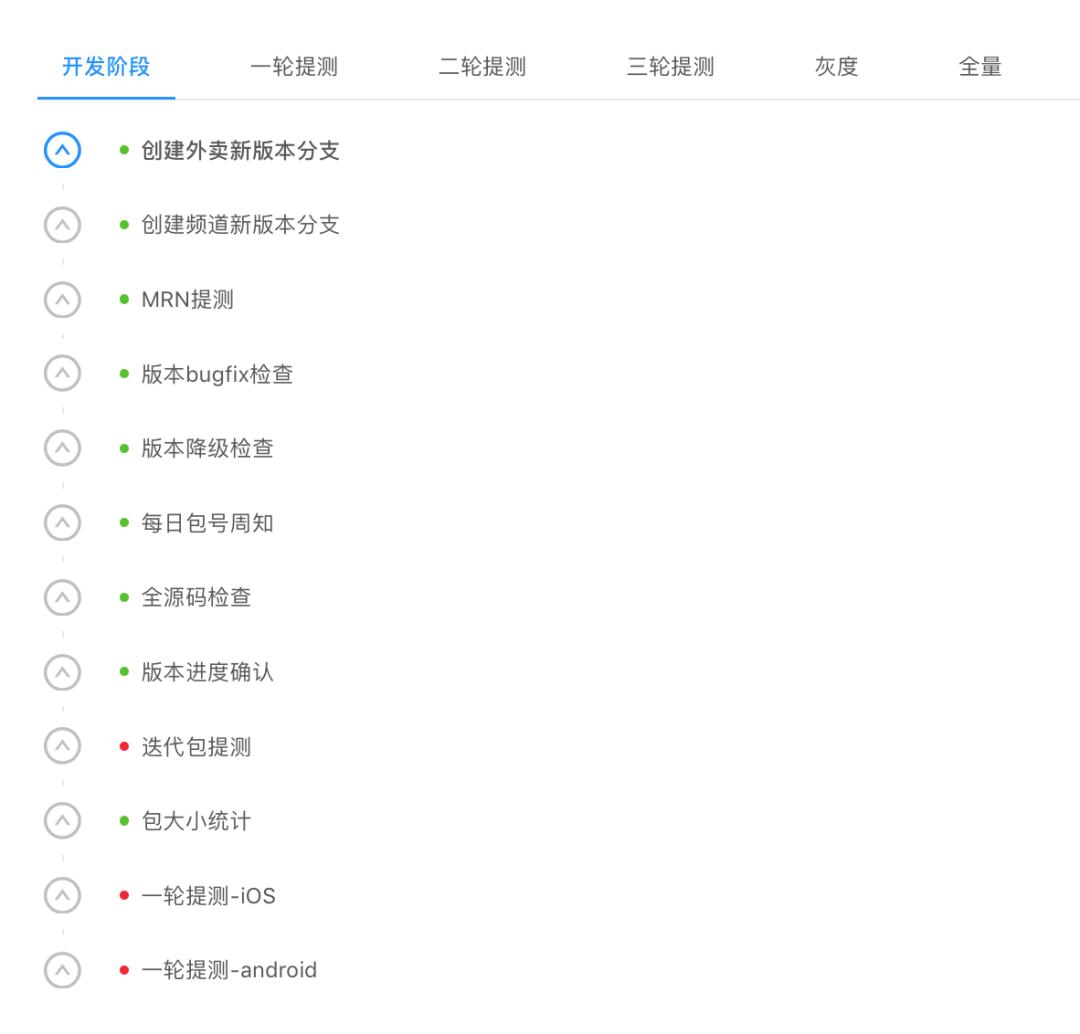Collapse the MRN提测 step arrow
Viewport: 1080px width, 1034px height.
tap(62, 299)
